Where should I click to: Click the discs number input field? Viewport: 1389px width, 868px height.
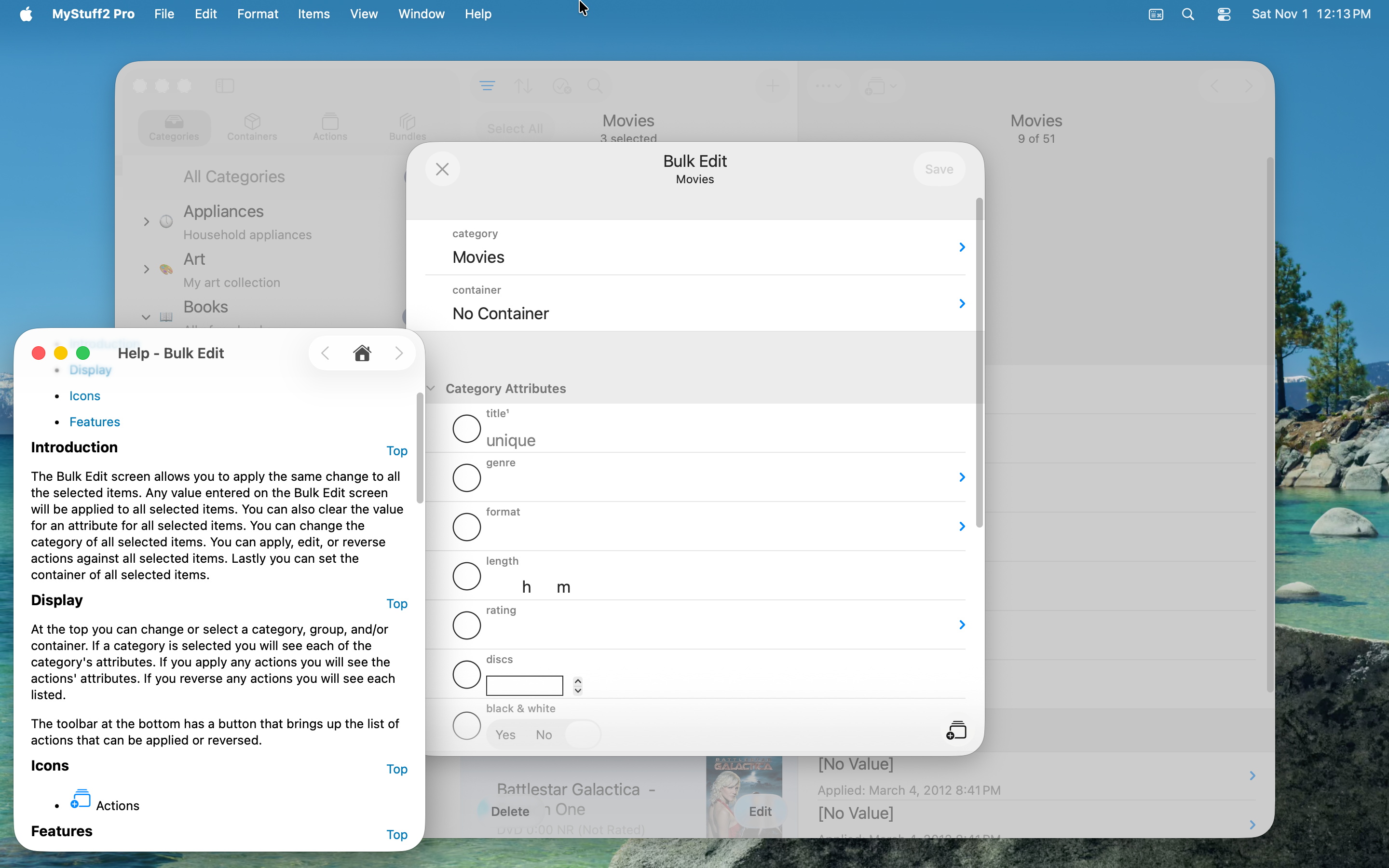click(524, 685)
